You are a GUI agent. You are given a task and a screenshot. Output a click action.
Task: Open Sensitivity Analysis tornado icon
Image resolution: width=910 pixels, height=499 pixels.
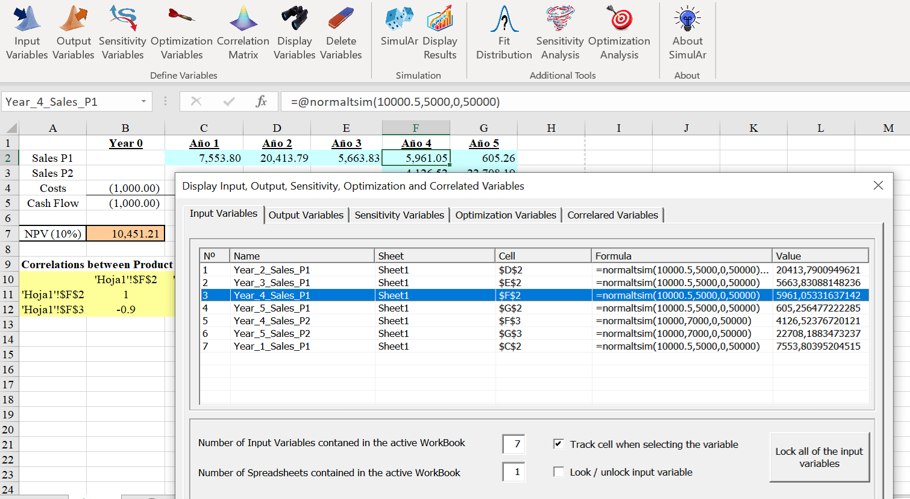[560, 18]
